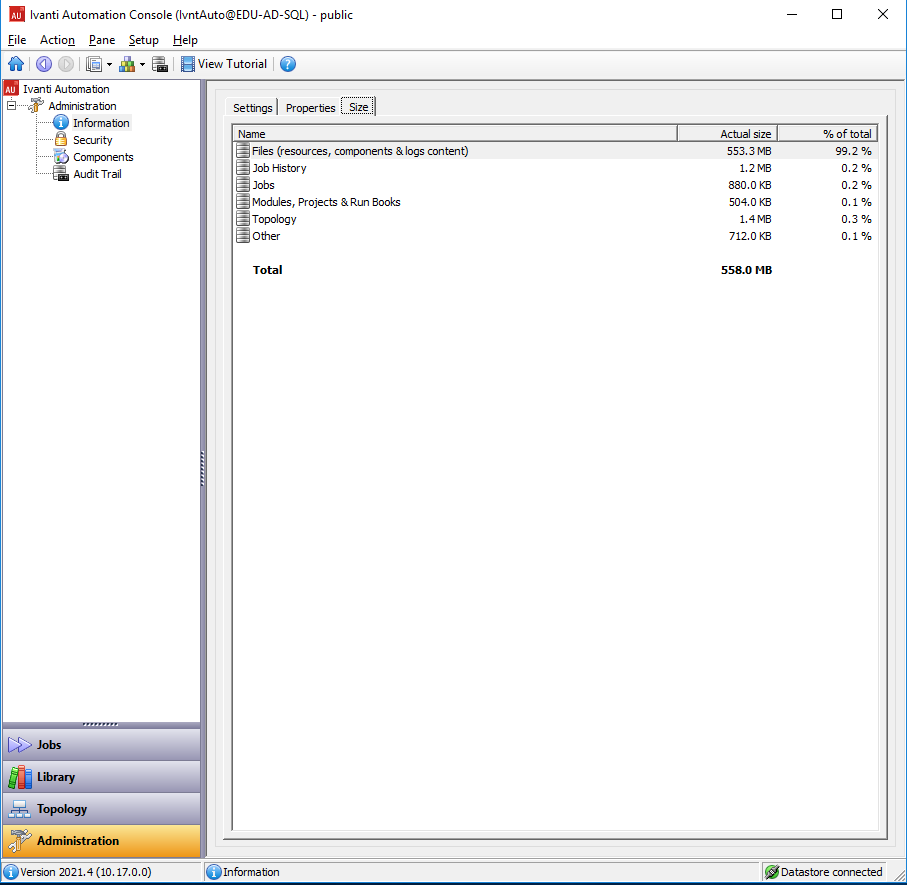Click the Files row database icon

(243, 151)
